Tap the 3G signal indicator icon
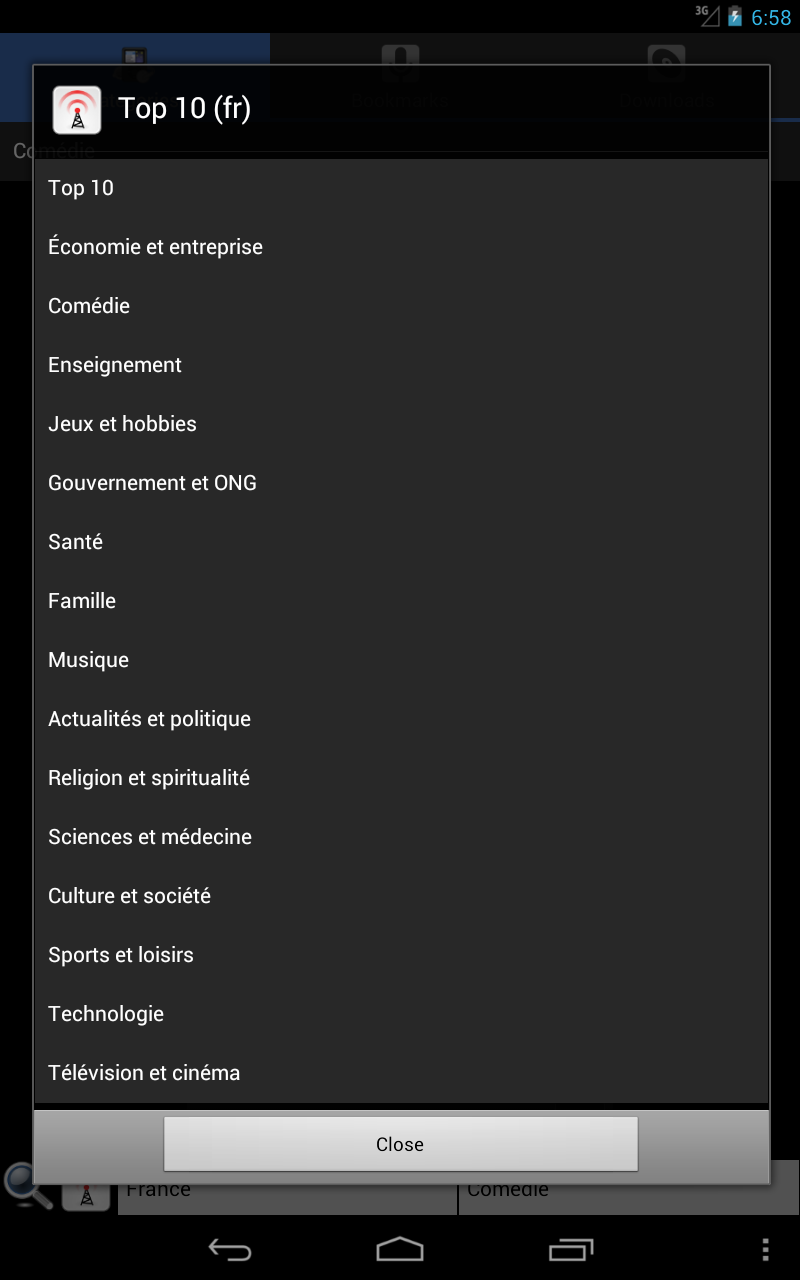 708,15
